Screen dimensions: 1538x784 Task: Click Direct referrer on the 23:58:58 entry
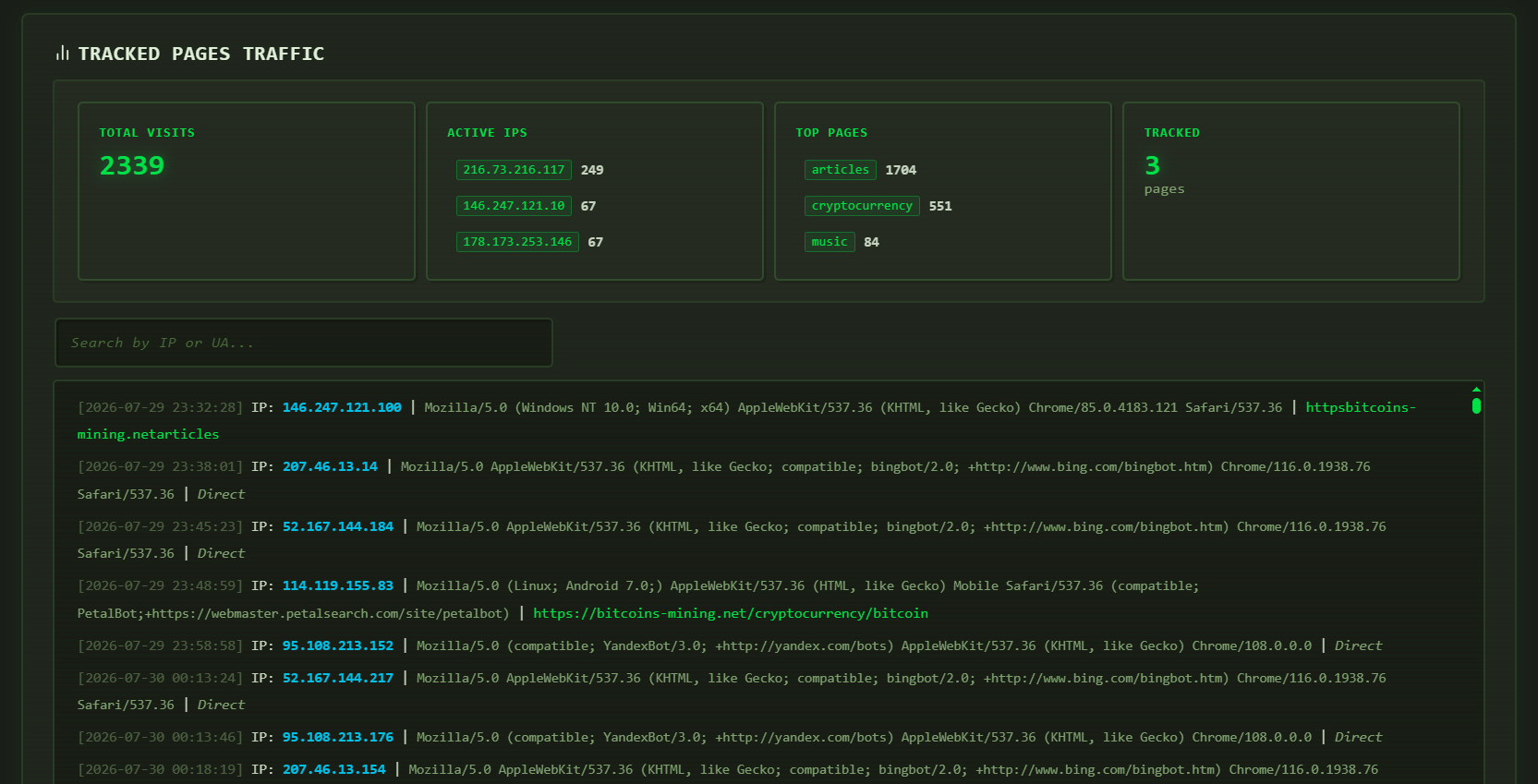tap(1358, 645)
